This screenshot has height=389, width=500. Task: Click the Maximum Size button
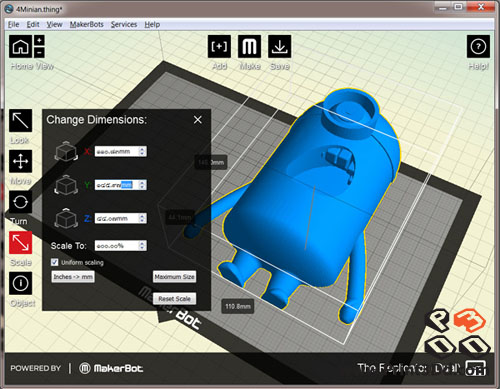[174, 277]
